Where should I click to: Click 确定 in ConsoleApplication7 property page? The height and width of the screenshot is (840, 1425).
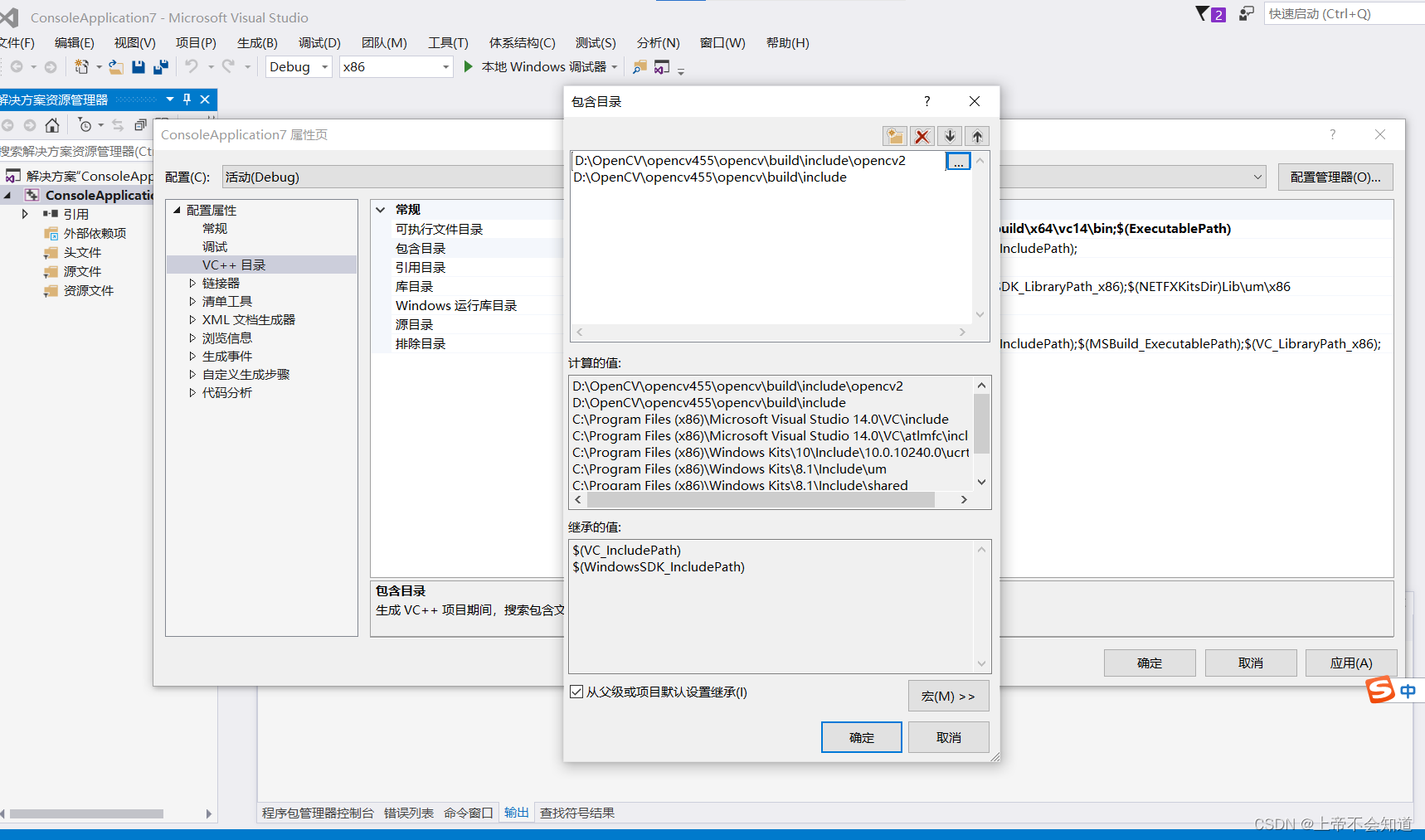tap(1150, 663)
